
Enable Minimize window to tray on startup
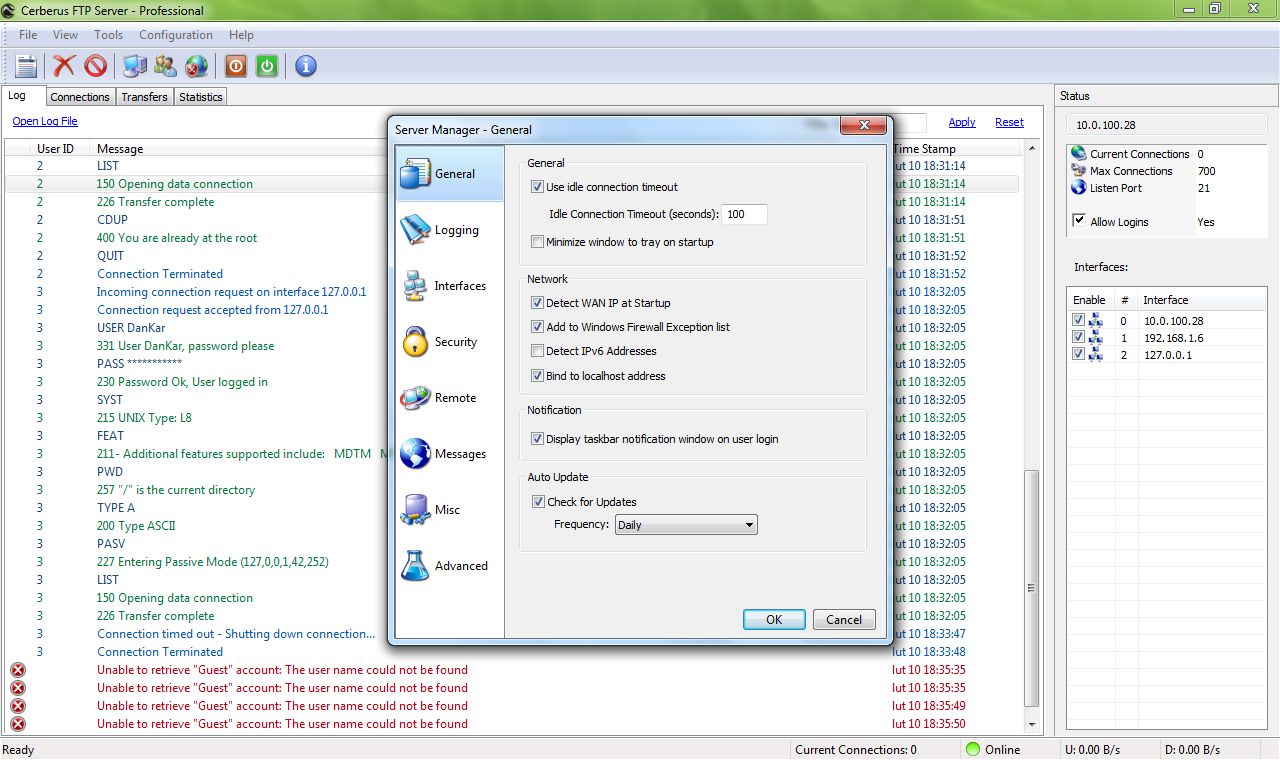(538, 242)
